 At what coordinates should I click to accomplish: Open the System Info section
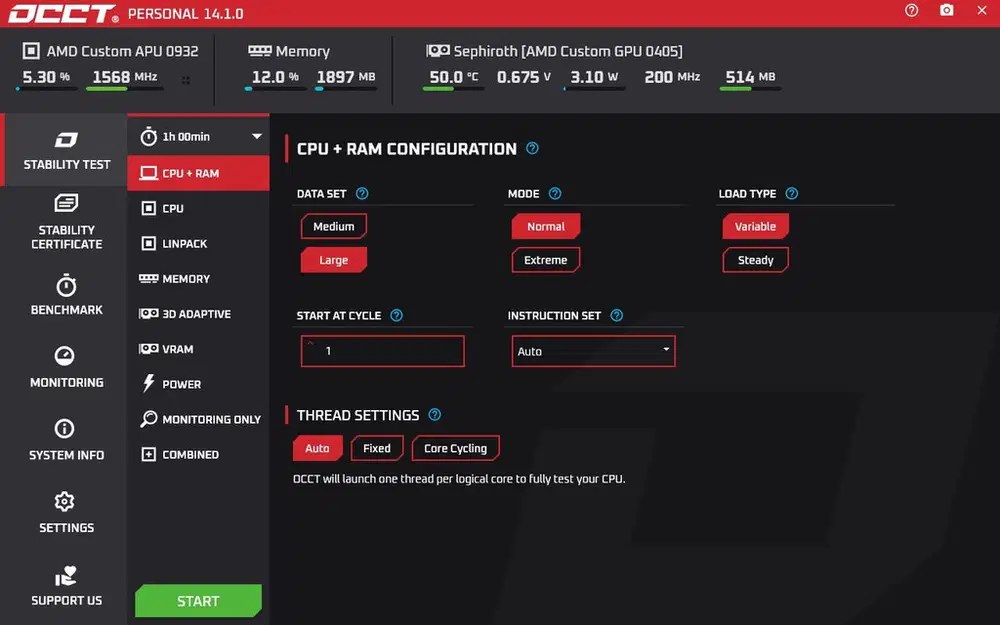pos(66,440)
